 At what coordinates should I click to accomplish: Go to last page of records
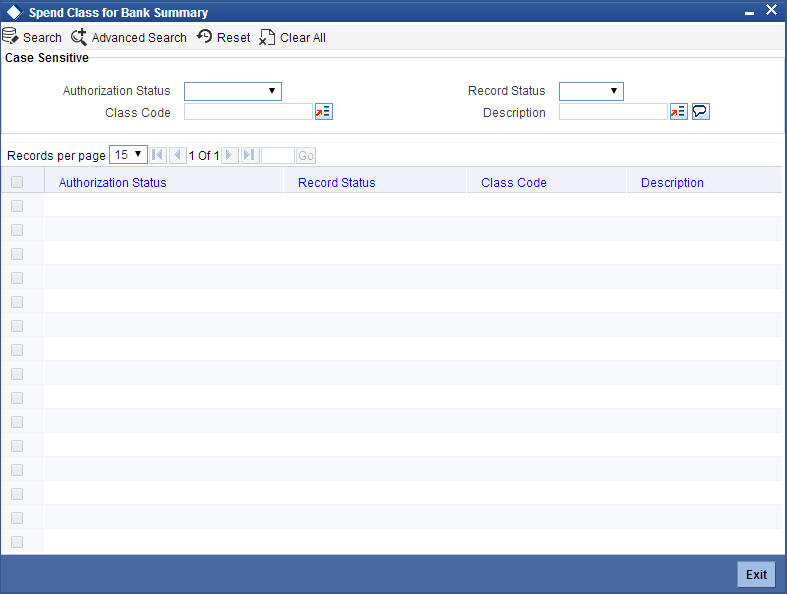249,155
